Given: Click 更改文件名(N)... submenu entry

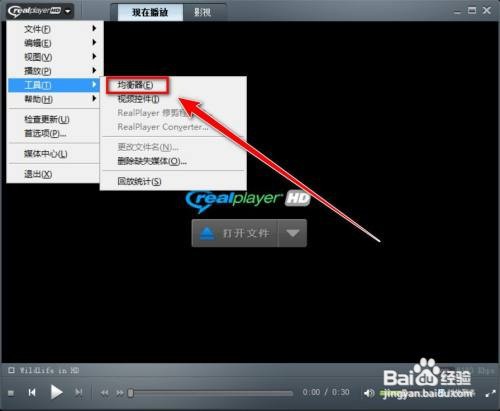Looking at the screenshot, I should point(173,147).
